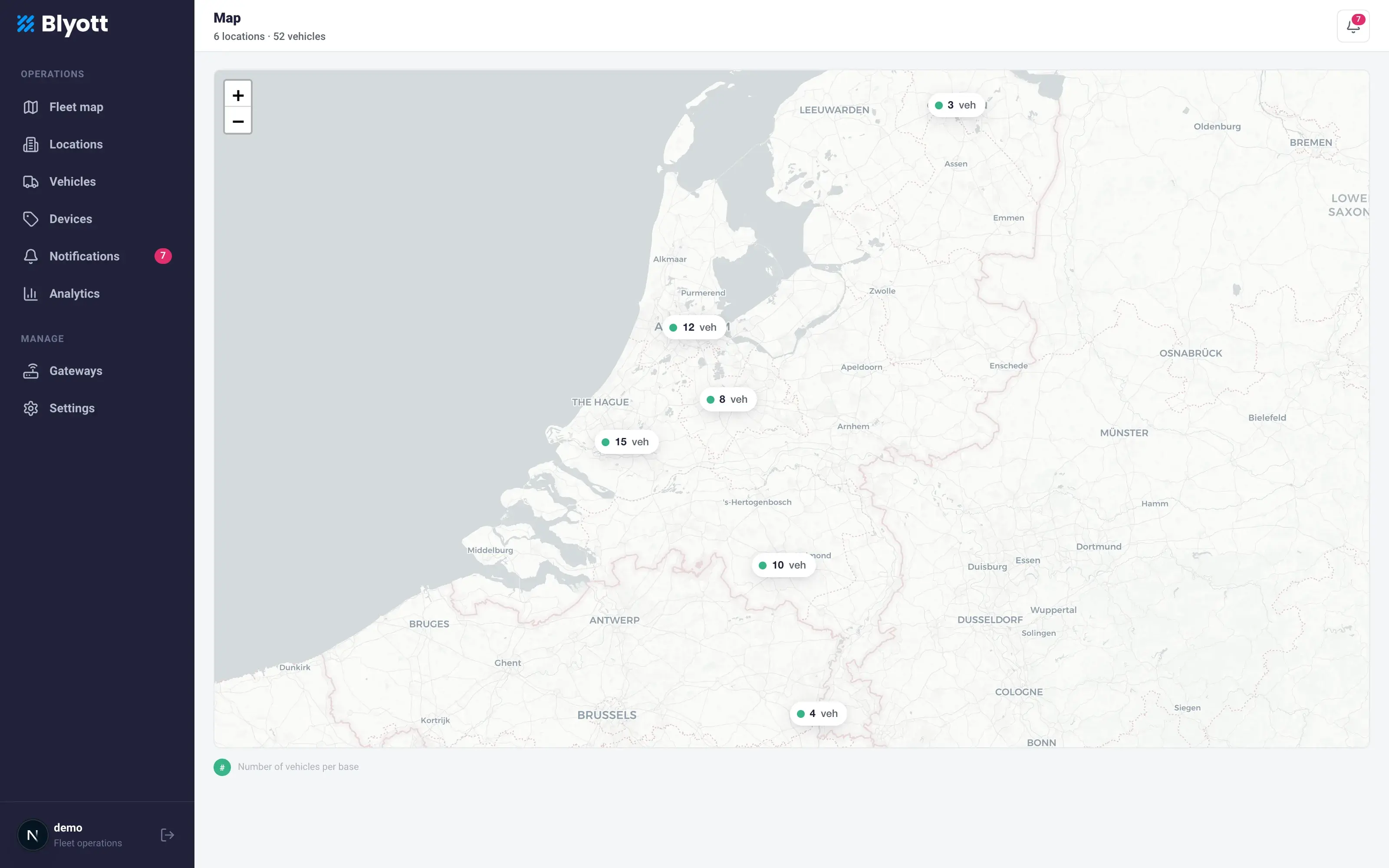Click the Vehicles truck icon

pyautogui.click(x=30, y=182)
